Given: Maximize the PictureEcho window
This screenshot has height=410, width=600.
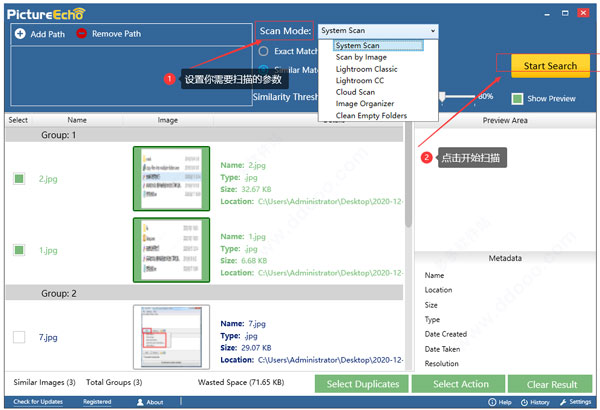Looking at the screenshot, I should coord(565,13).
